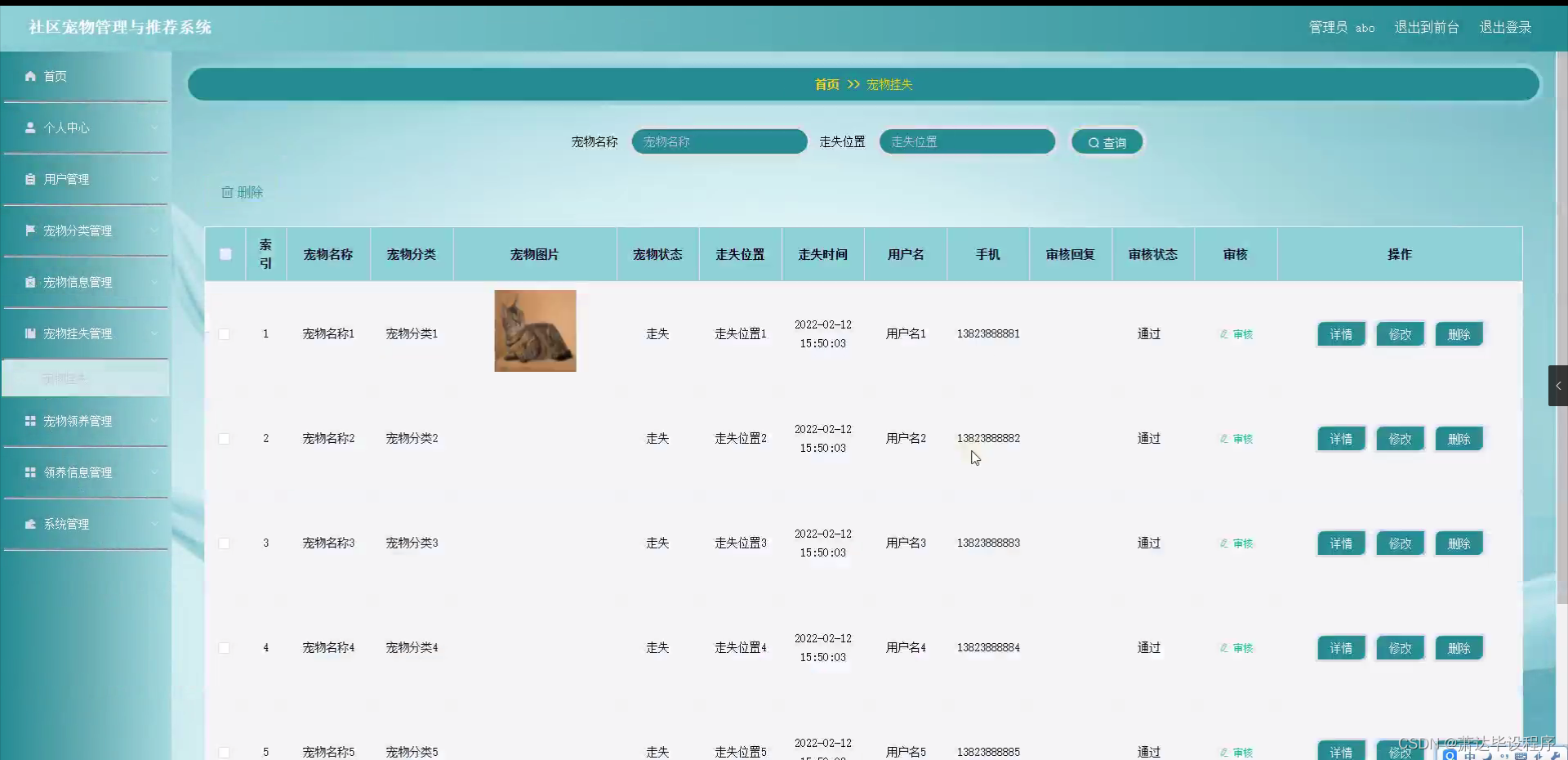The width and height of the screenshot is (1568, 760).
Task: Click the home icon in the sidebar
Action: [30, 76]
